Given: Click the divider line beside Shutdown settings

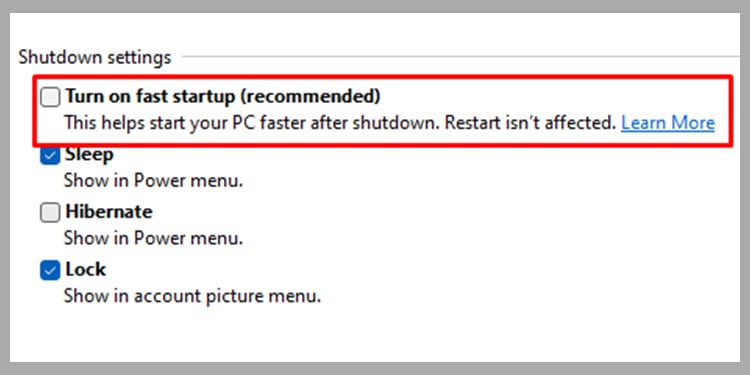Looking at the screenshot, I should pos(461,56).
